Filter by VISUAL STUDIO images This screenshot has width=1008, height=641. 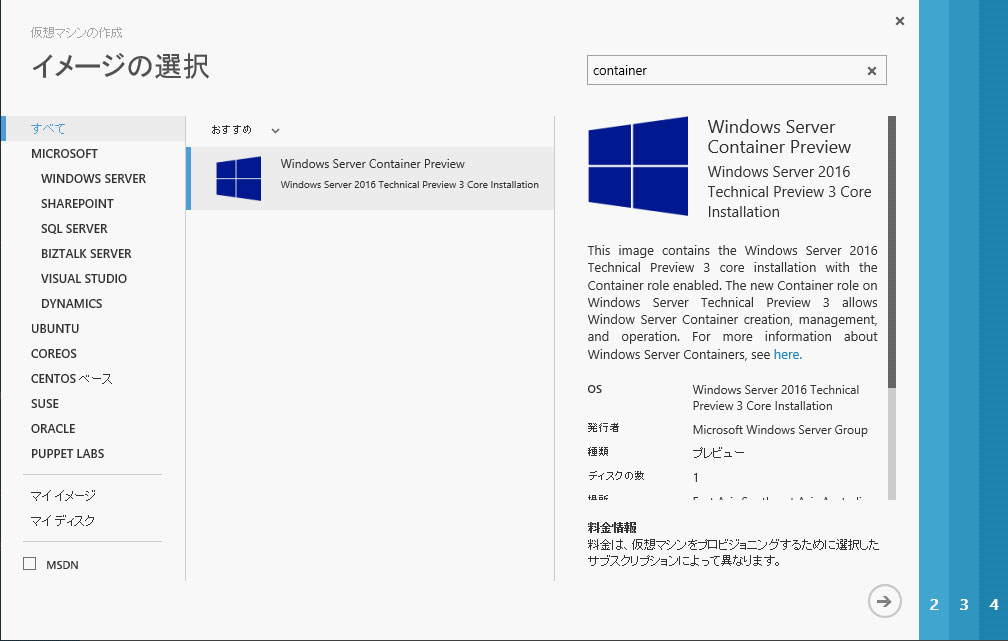tap(84, 279)
